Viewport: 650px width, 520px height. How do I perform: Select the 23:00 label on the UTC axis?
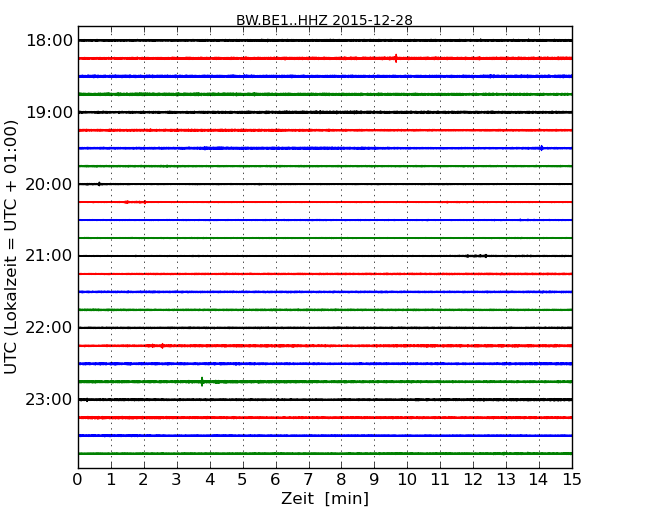49,399
